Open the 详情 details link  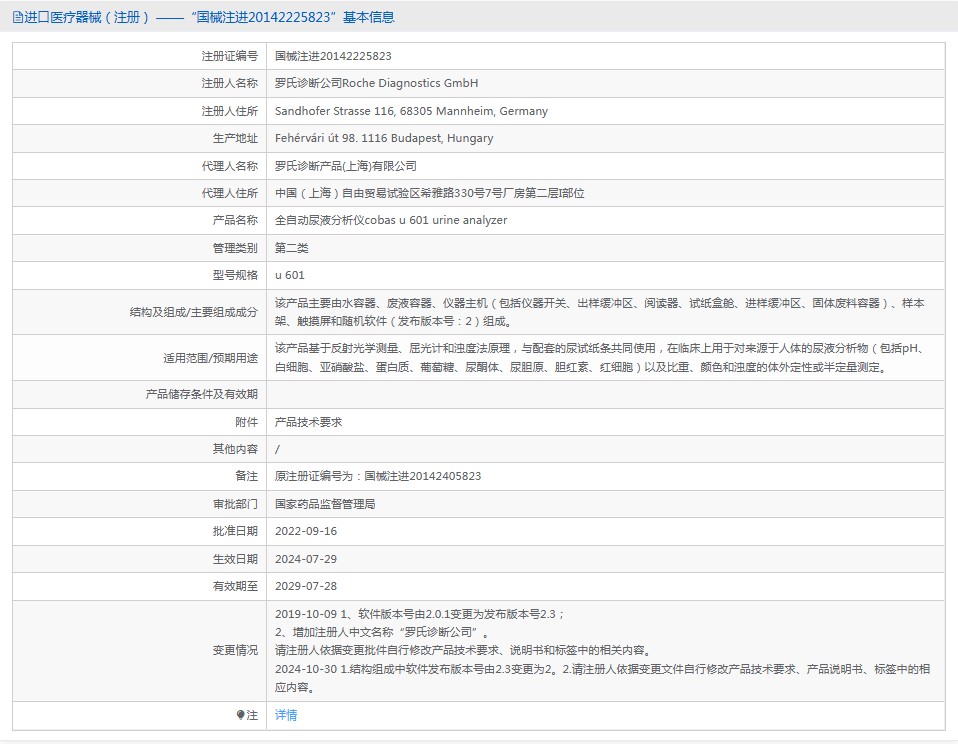click(x=286, y=715)
